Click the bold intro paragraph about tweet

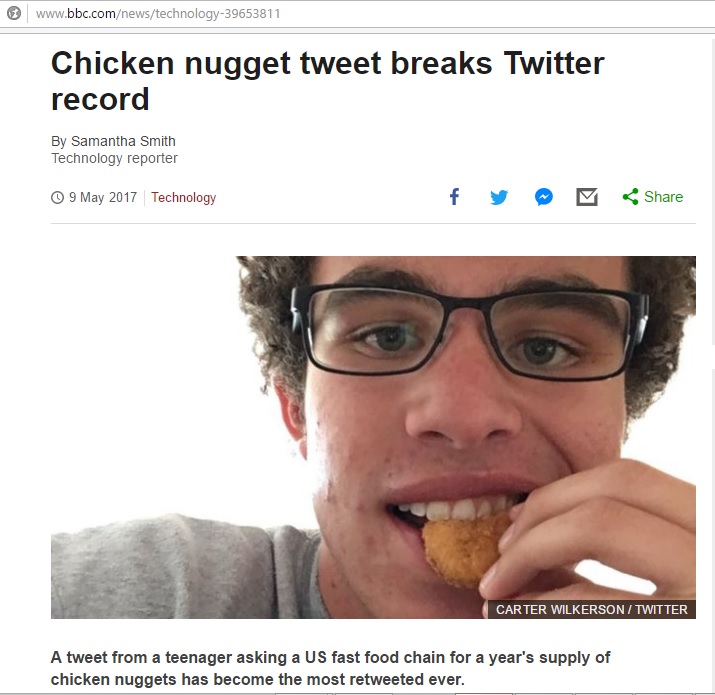click(330, 668)
